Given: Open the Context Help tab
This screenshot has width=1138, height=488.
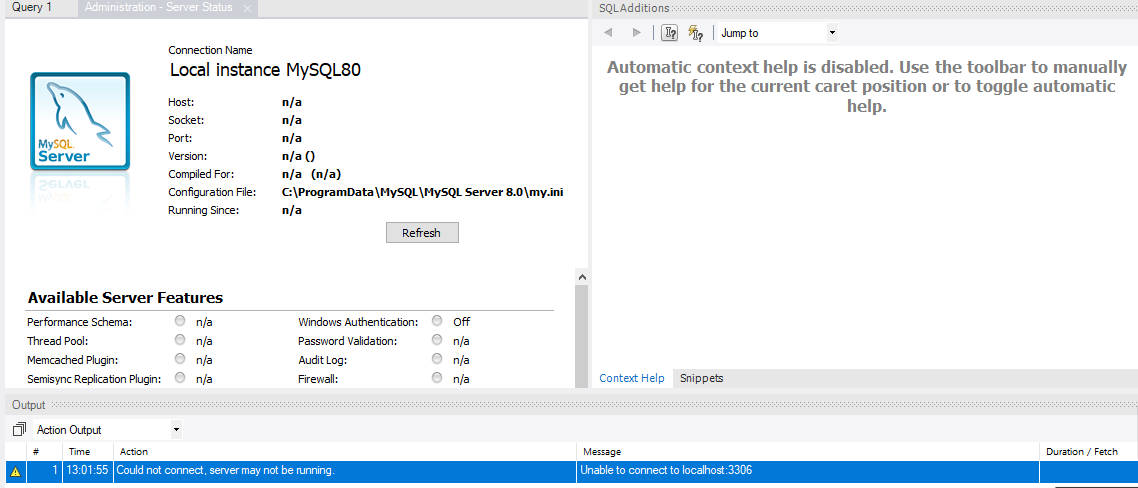Looking at the screenshot, I should click(631, 378).
